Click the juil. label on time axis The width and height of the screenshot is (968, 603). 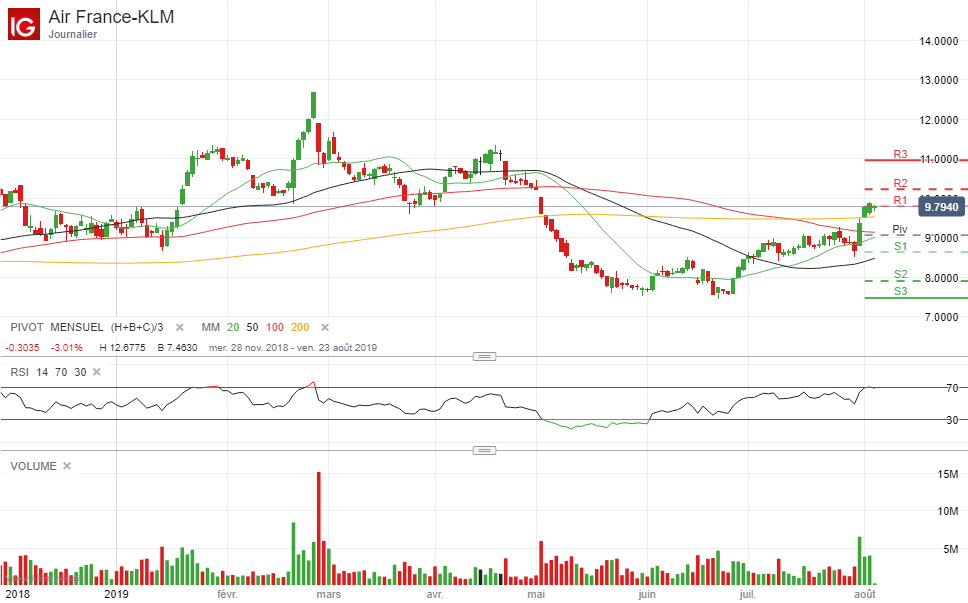click(x=748, y=594)
